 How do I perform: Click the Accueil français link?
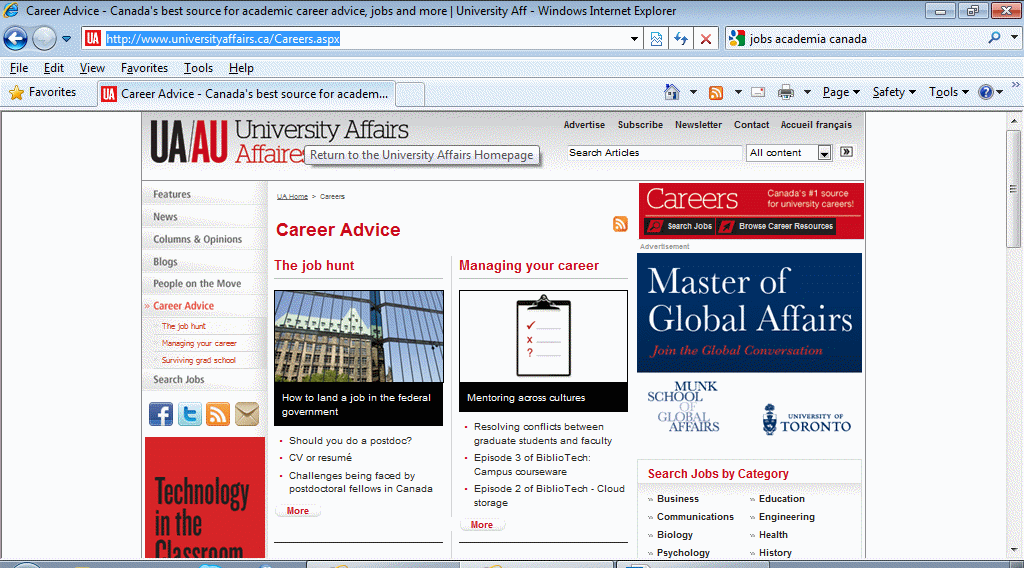(x=816, y=125)
